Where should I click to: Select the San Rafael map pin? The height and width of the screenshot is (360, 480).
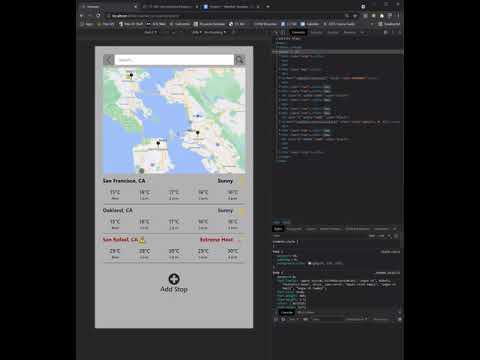click(131, 76)
